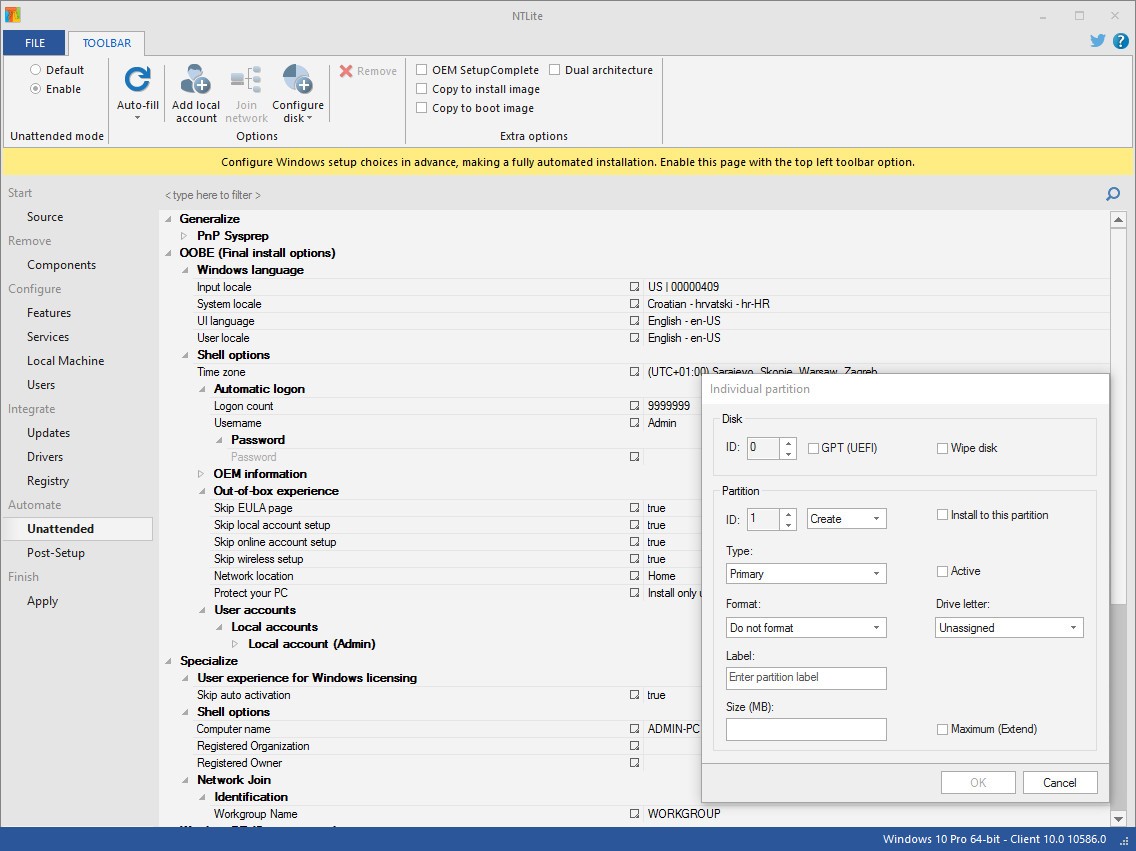The width and height of the screenshot is (1136, 851).
Task: Click the Size (MB) input field
Action: pyautogui.click(x=806, y=730)
